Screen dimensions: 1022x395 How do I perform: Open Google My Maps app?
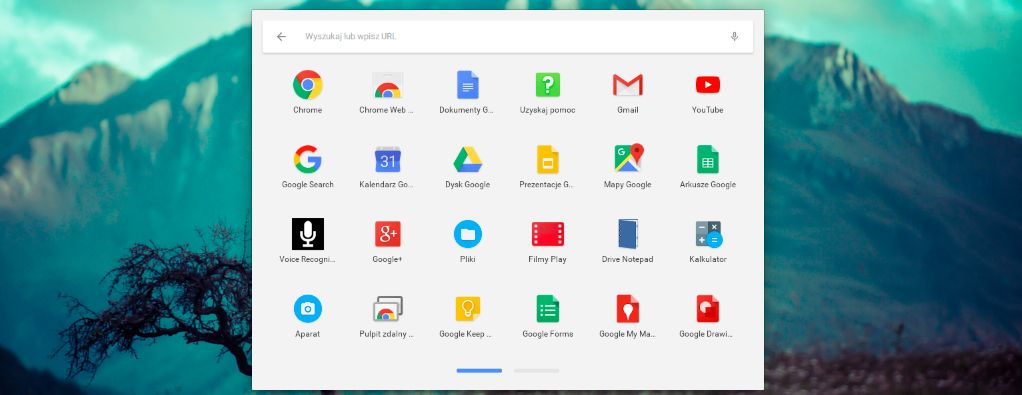[628, 309]
